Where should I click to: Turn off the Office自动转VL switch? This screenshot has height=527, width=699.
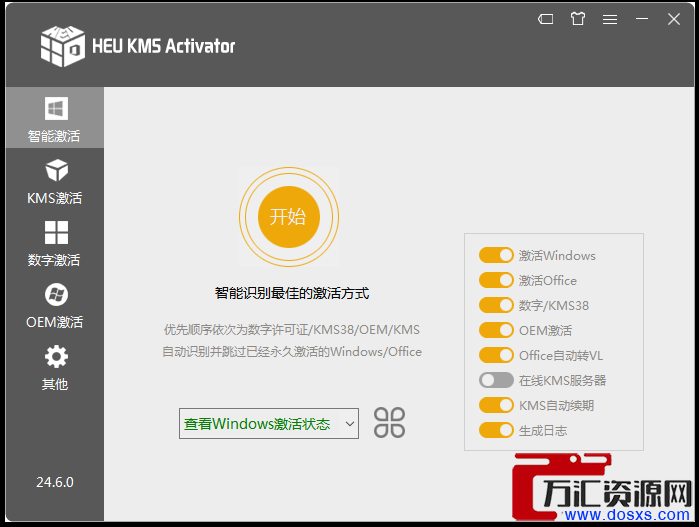(x=496, y=355)
